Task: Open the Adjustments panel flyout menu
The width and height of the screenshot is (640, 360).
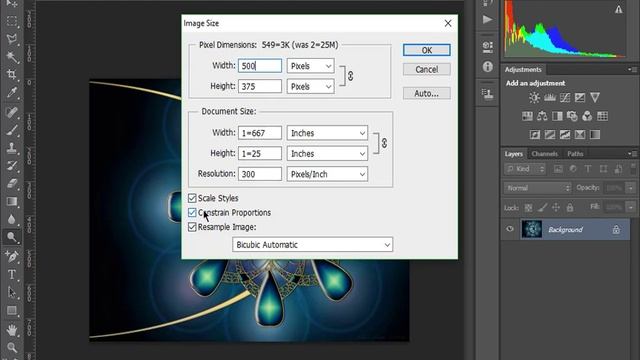Action: point(633,69)
